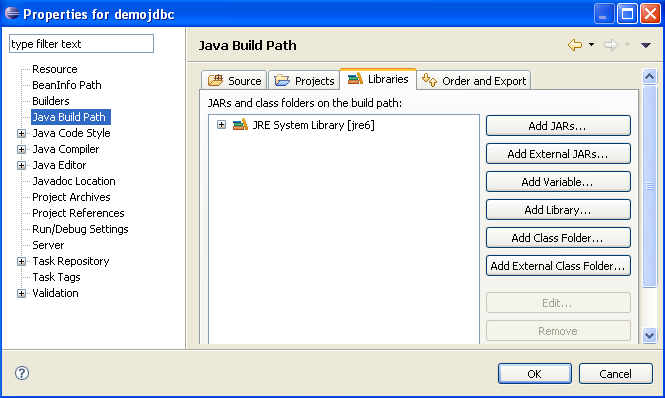
Task: Select Builders in the tree
Action: coord(50,101)
